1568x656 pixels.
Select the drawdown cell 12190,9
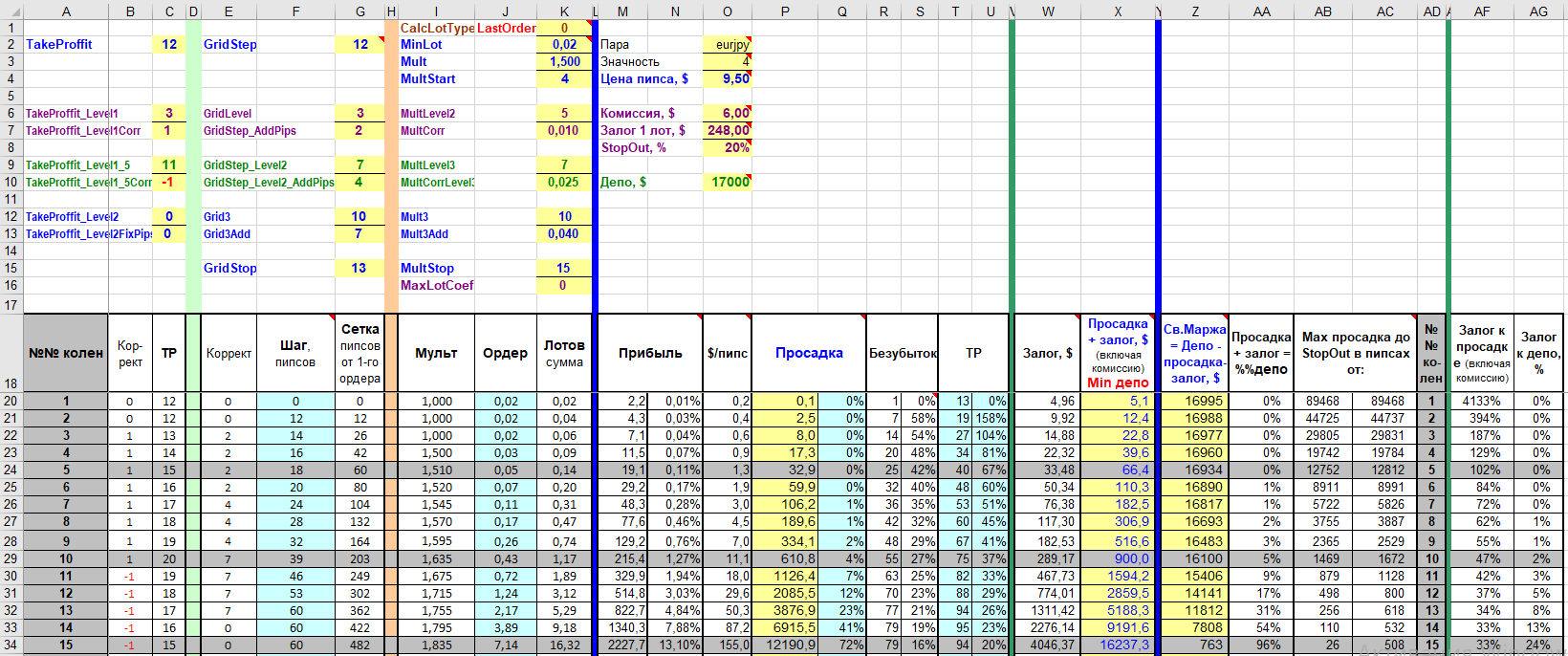coord(785,645)
